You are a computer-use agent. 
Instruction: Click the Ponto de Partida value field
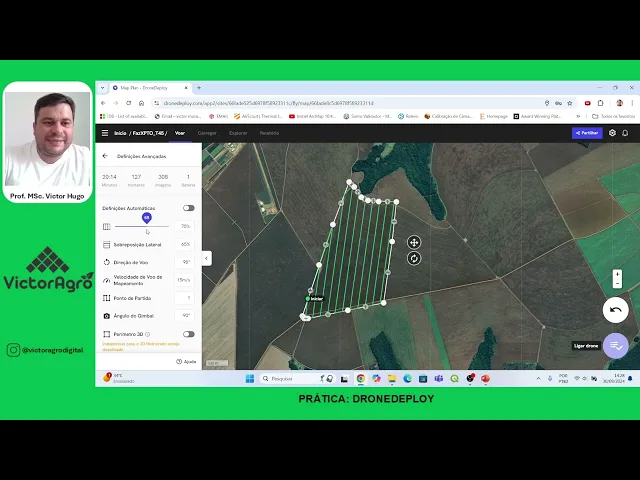[x=184, y=298]
